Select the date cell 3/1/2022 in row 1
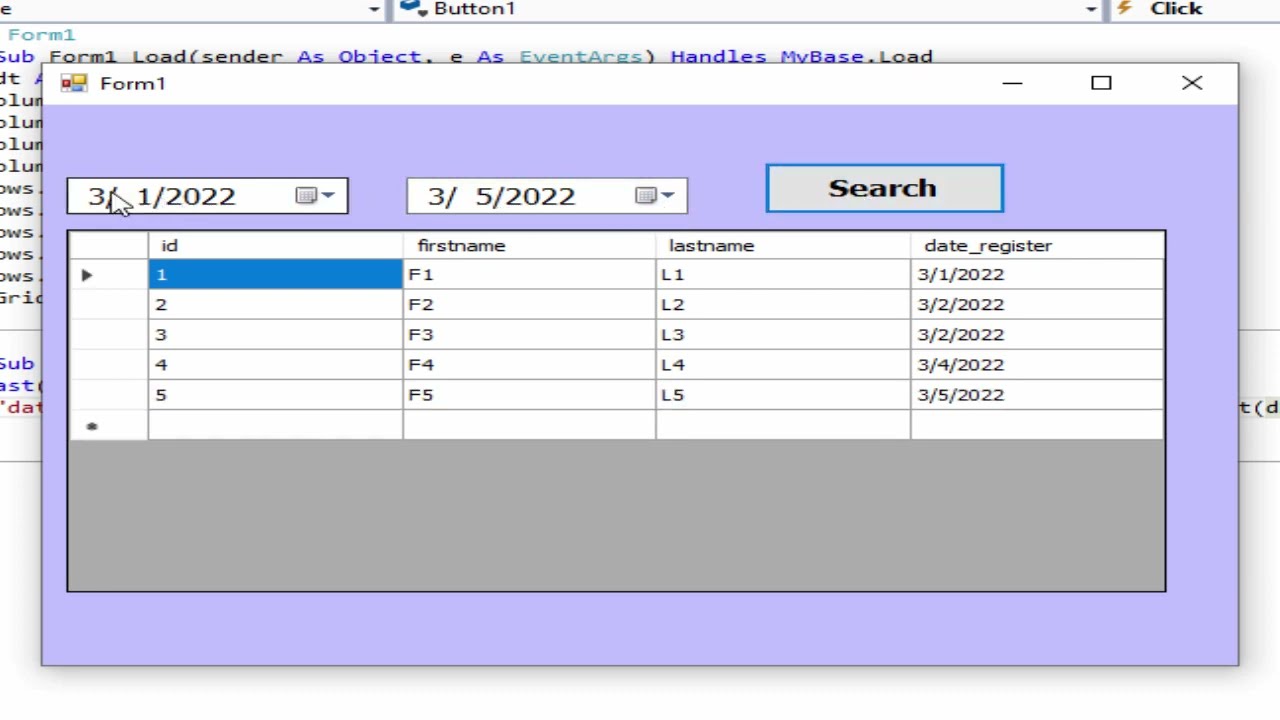The height and width of the screenshot is (720, 1280). point(1037,275)
